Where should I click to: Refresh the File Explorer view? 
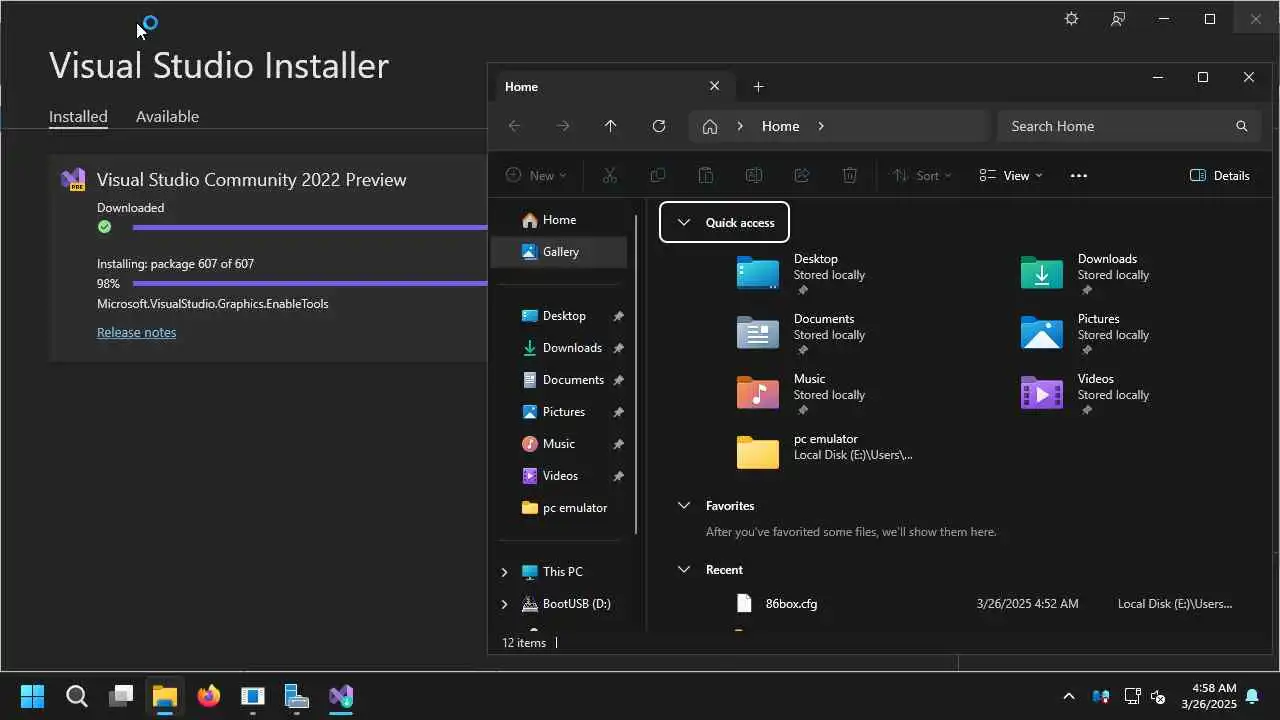(x=659, y=126)
